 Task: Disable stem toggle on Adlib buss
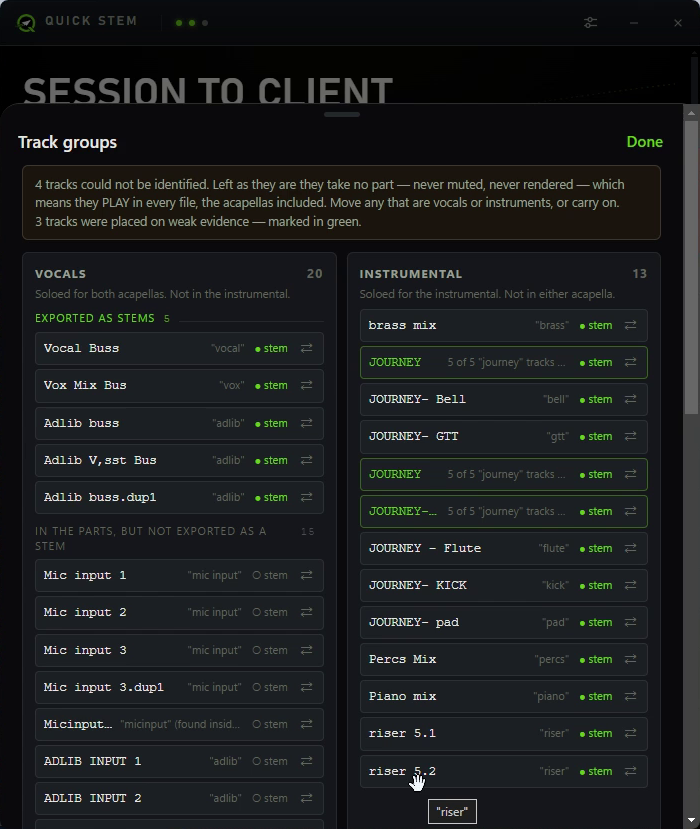[x=271, y=423]
